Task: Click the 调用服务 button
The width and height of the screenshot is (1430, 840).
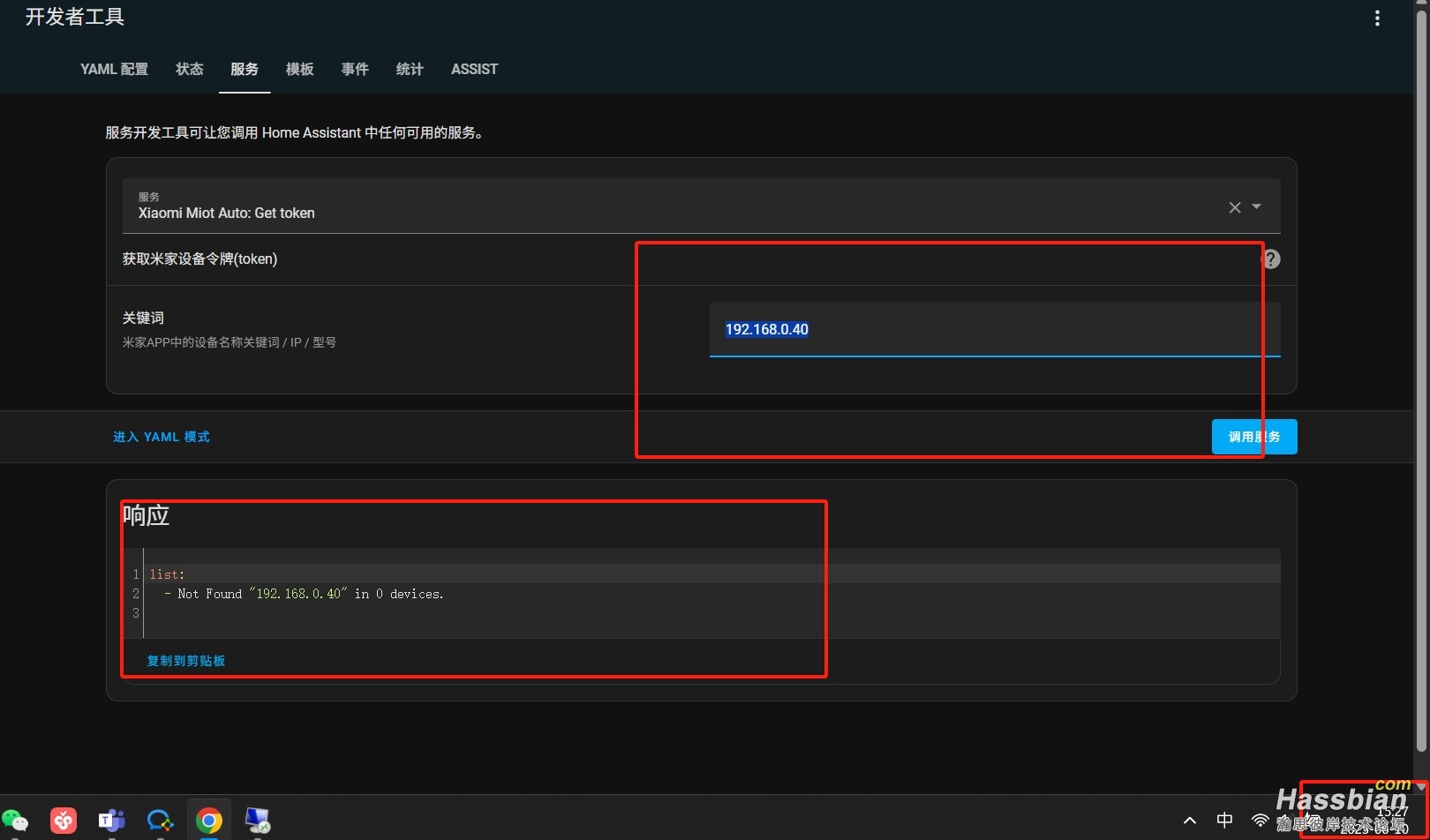Action: (1254, 437)
